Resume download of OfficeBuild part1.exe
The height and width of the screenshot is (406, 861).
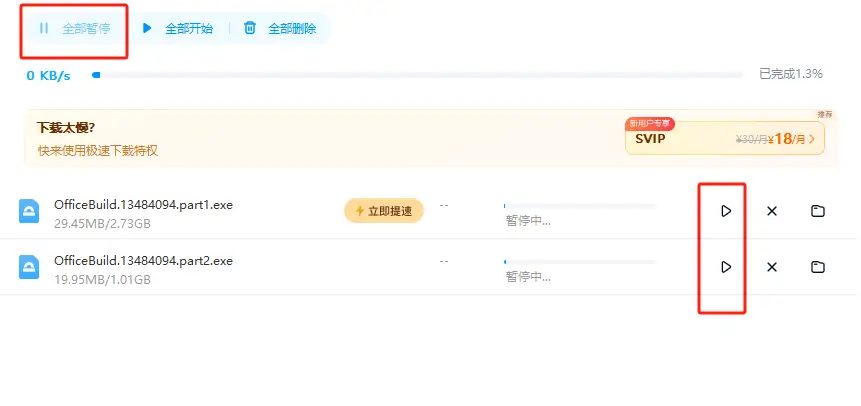click(x=726, y=211)
